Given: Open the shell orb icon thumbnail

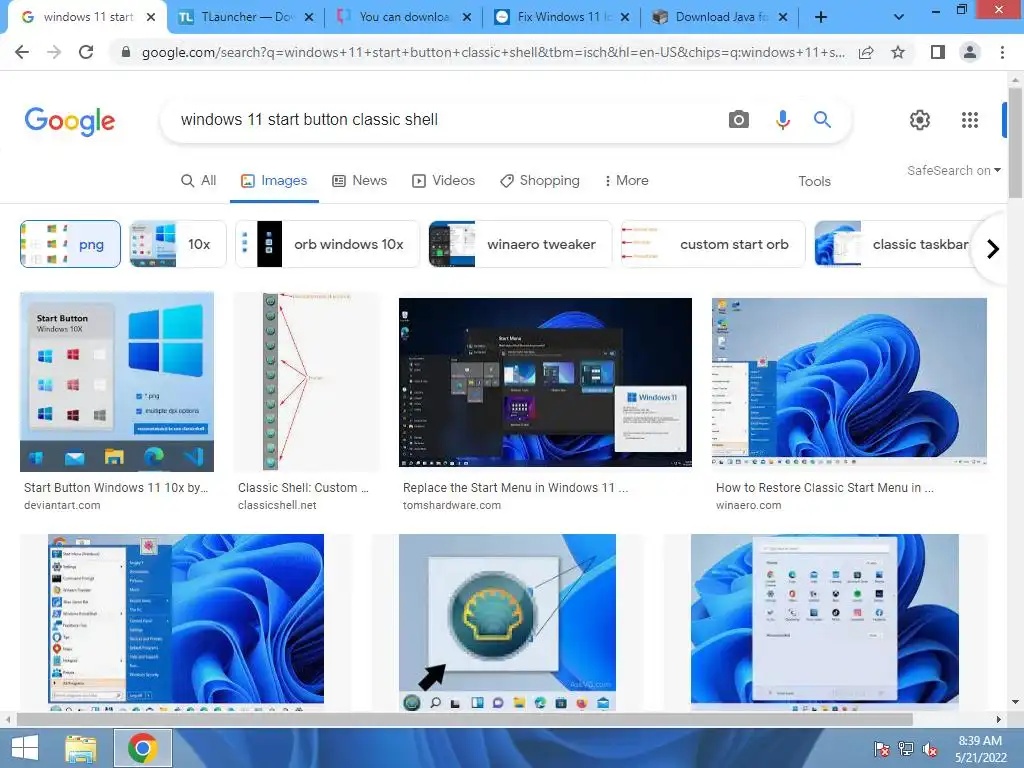Looking at the screenshot, I should (x=507, y=622).
